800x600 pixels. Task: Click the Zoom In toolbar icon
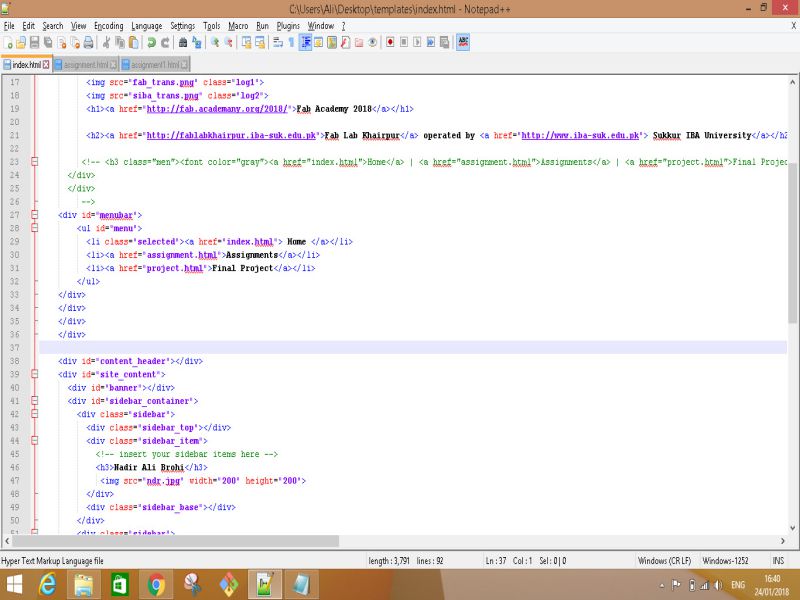[215, 42]
